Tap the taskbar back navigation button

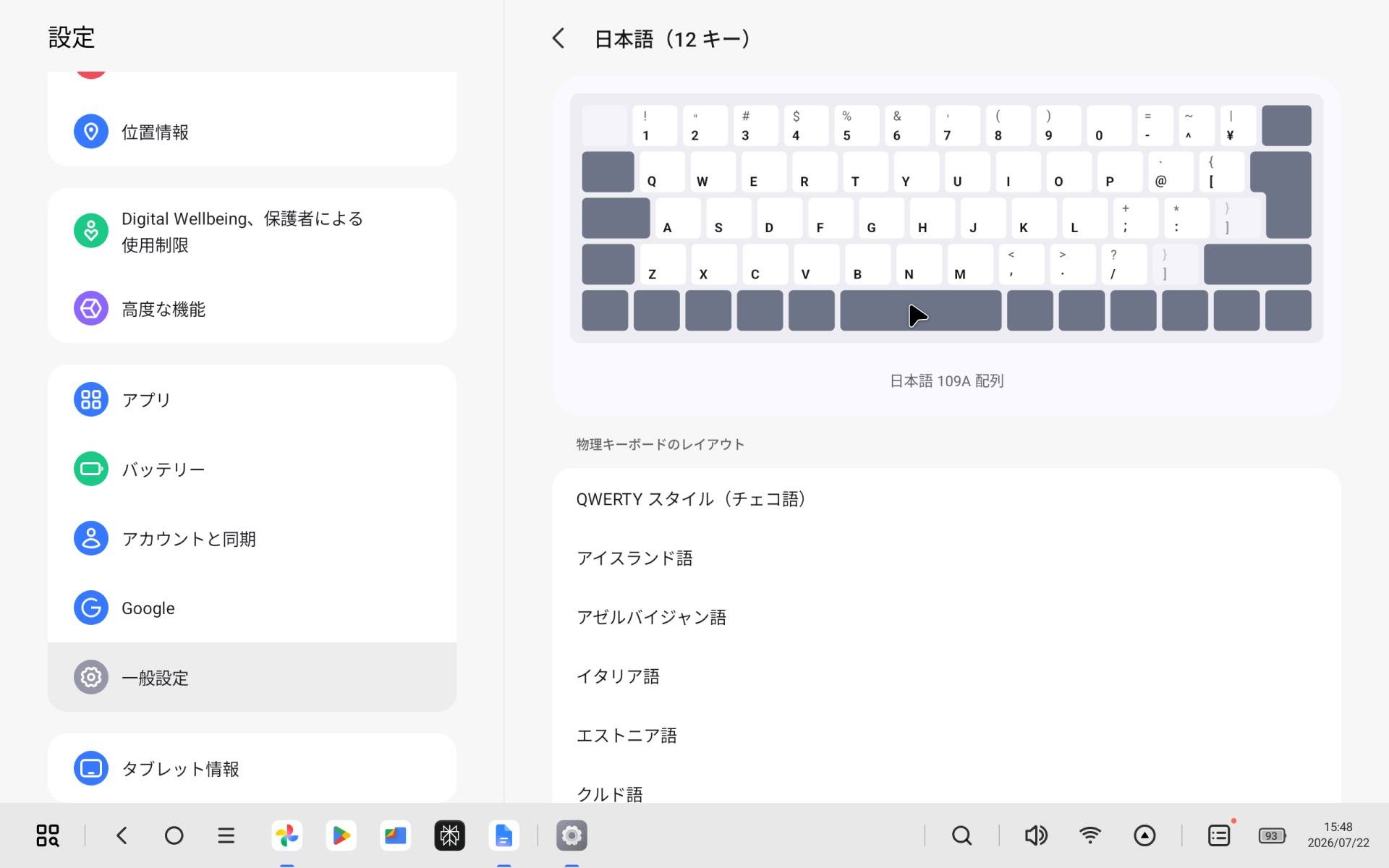(122, 835)
